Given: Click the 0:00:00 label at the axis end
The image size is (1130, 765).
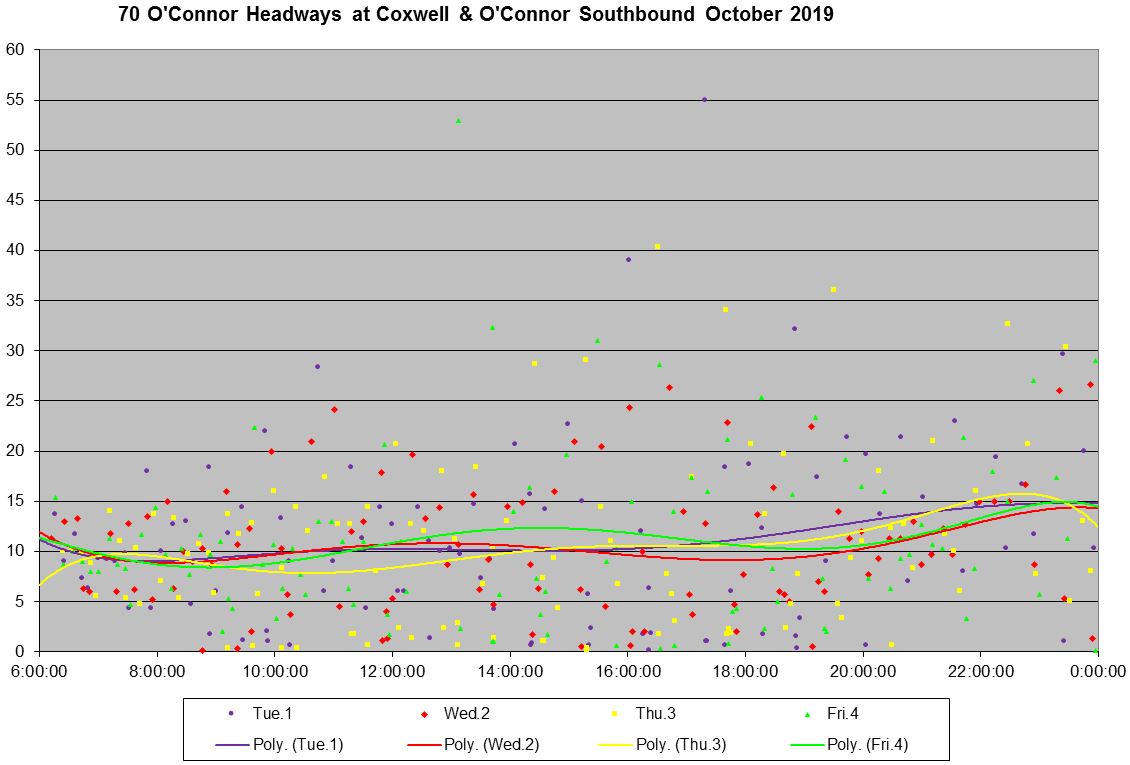Looking at the screenshot, I should 1097,670.
